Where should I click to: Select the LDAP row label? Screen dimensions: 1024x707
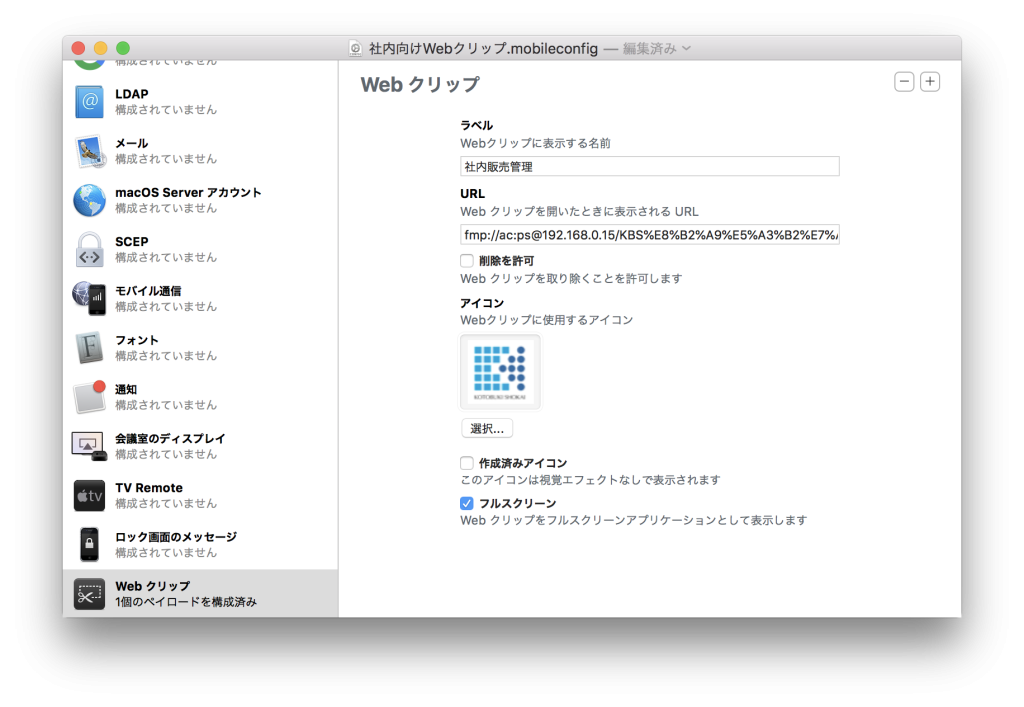[x=132, y=94]
